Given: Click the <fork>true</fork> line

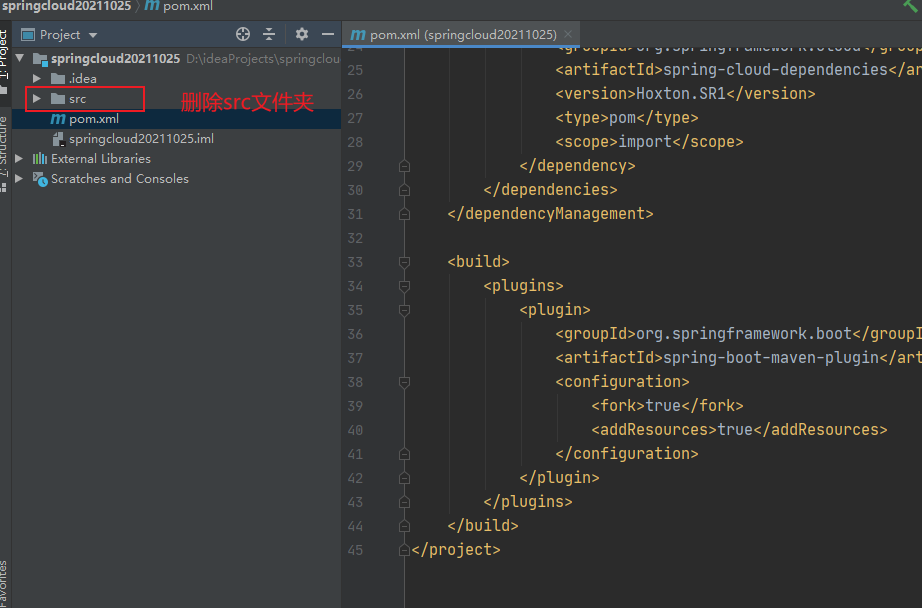Looking at the screenshot, I should [667, 406].
